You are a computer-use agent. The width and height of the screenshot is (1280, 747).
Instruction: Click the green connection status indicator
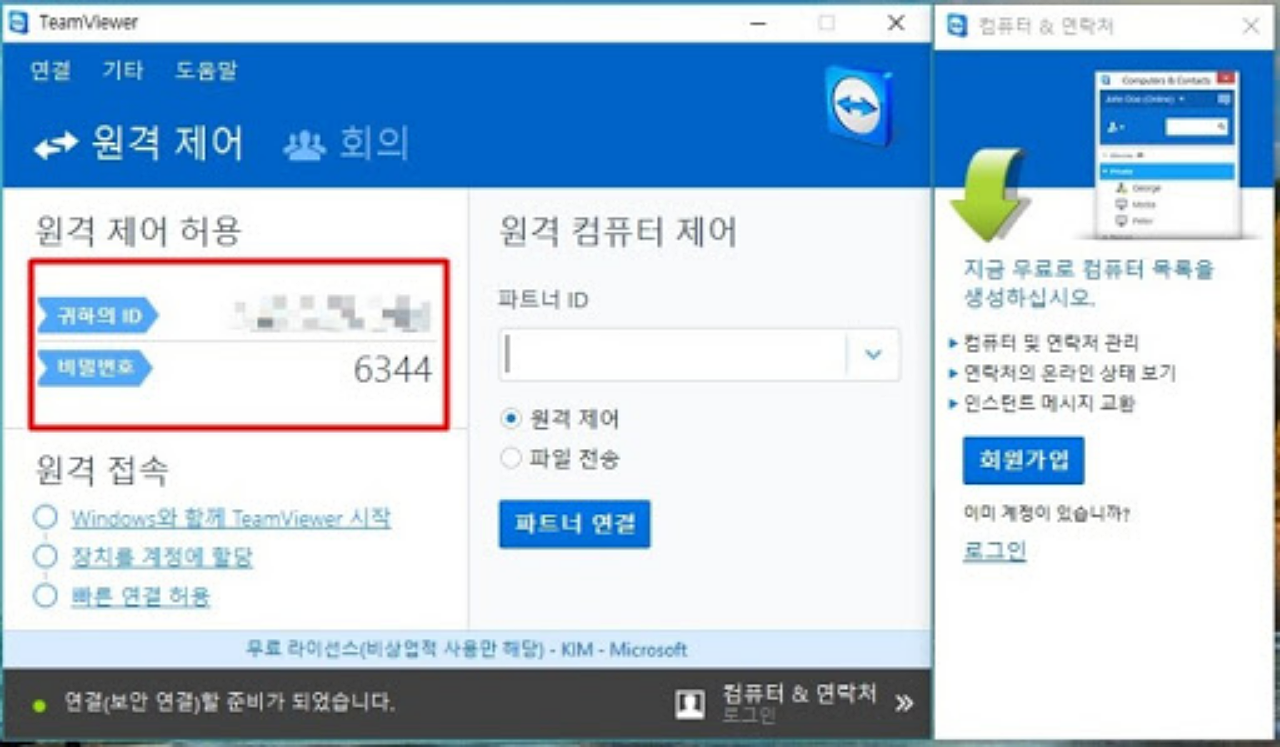40,705
